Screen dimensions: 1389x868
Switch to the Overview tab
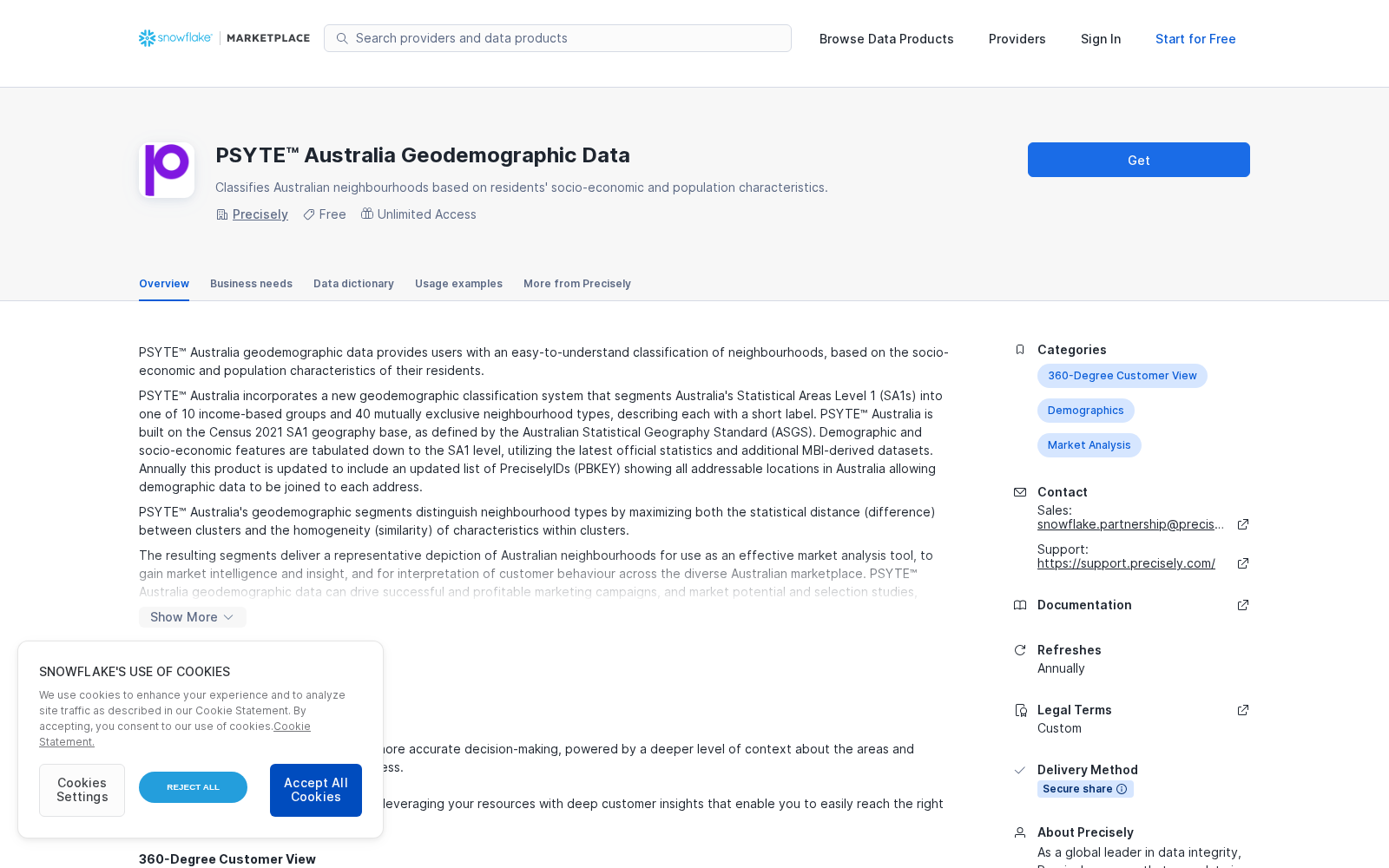pos(164,284)
